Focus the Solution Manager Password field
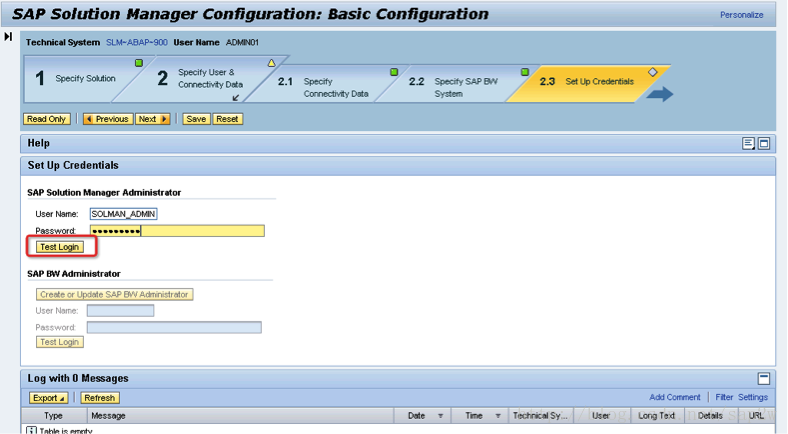The image size is (788, 434). click(x=177, y=231)
